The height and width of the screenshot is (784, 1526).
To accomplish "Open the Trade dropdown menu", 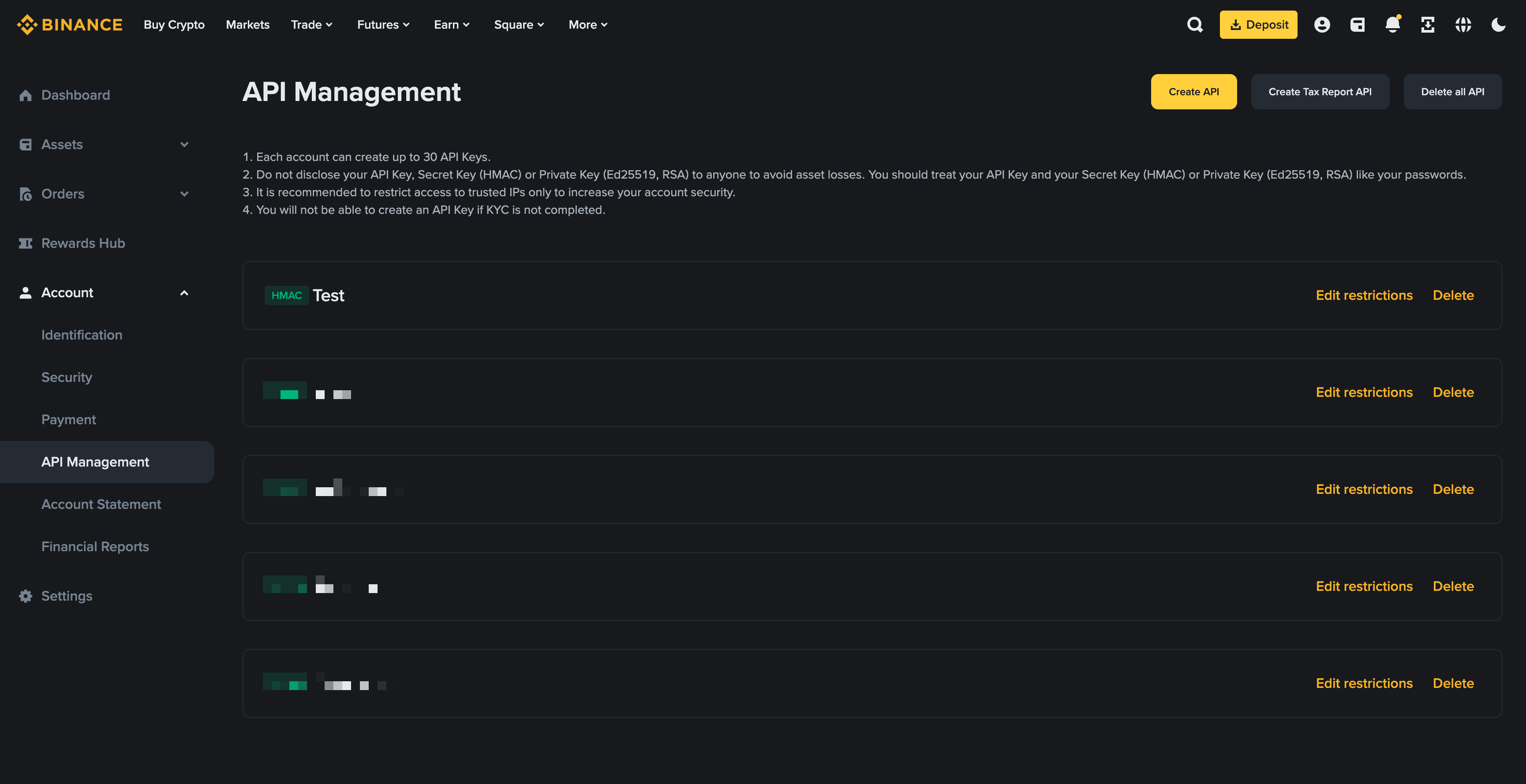I will (x=312, y=25).
